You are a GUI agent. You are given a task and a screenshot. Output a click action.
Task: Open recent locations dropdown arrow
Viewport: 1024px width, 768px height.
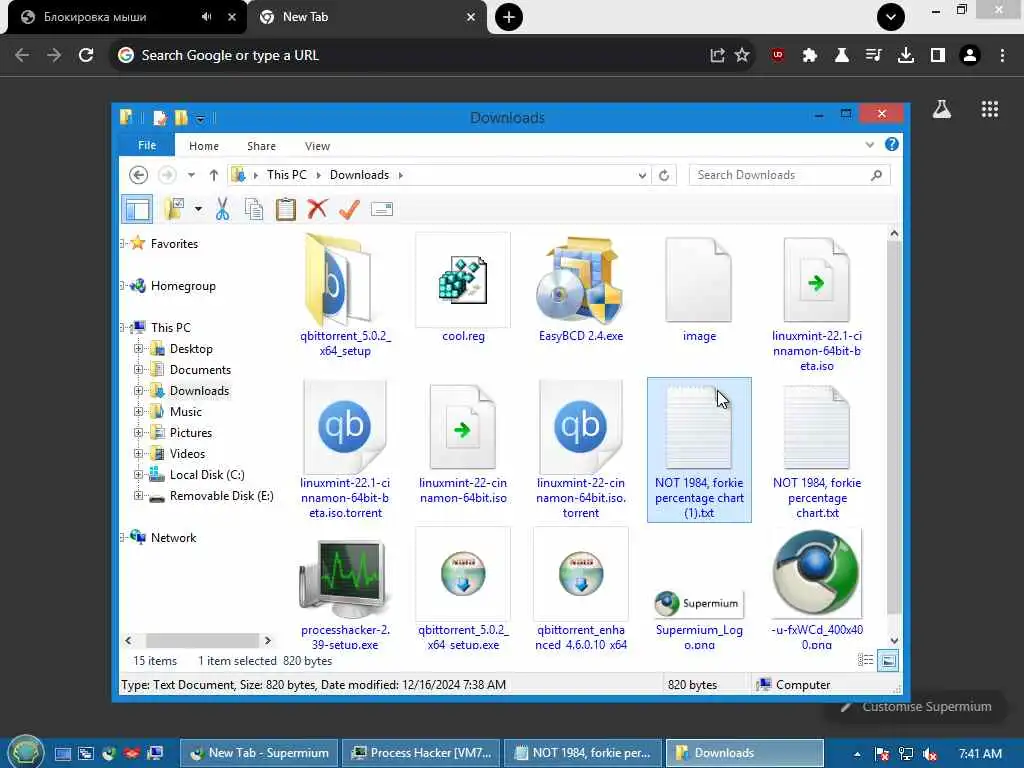pos(191,175)
